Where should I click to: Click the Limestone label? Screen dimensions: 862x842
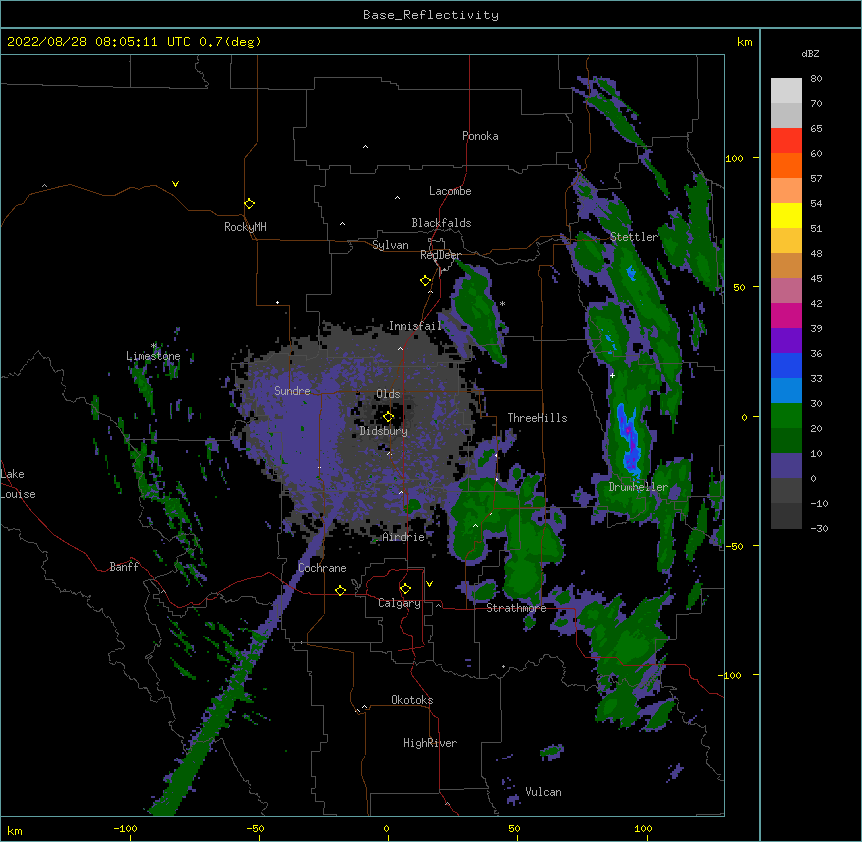[x=153, y=356]
